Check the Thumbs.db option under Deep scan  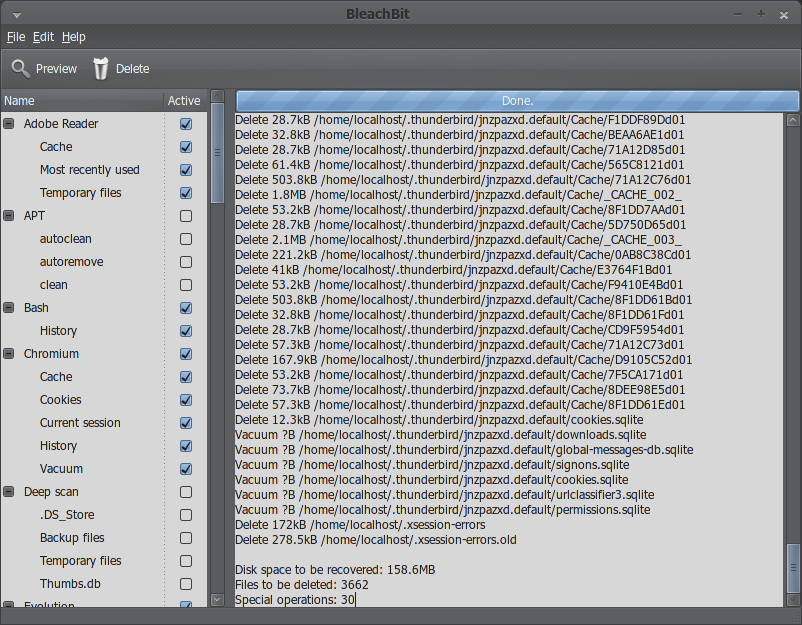tap(185, 583)
